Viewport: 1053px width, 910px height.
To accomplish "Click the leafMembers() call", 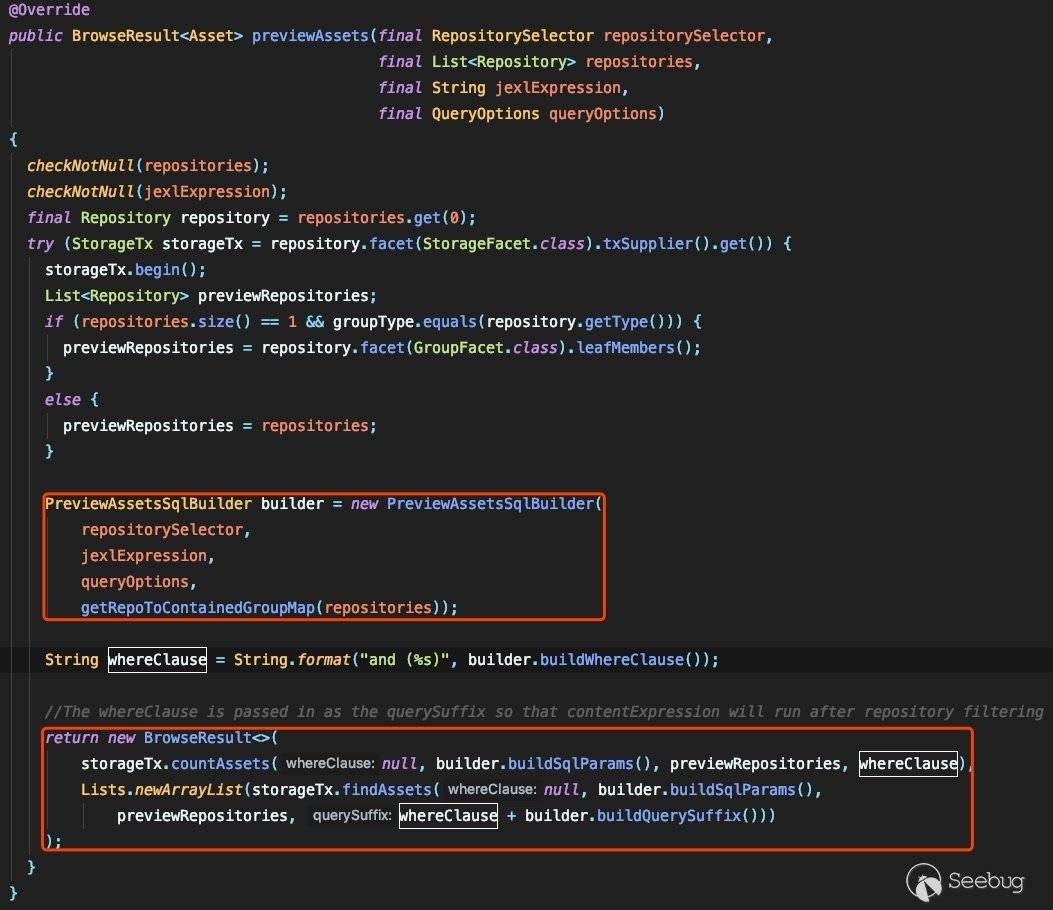I will (634, 348).
